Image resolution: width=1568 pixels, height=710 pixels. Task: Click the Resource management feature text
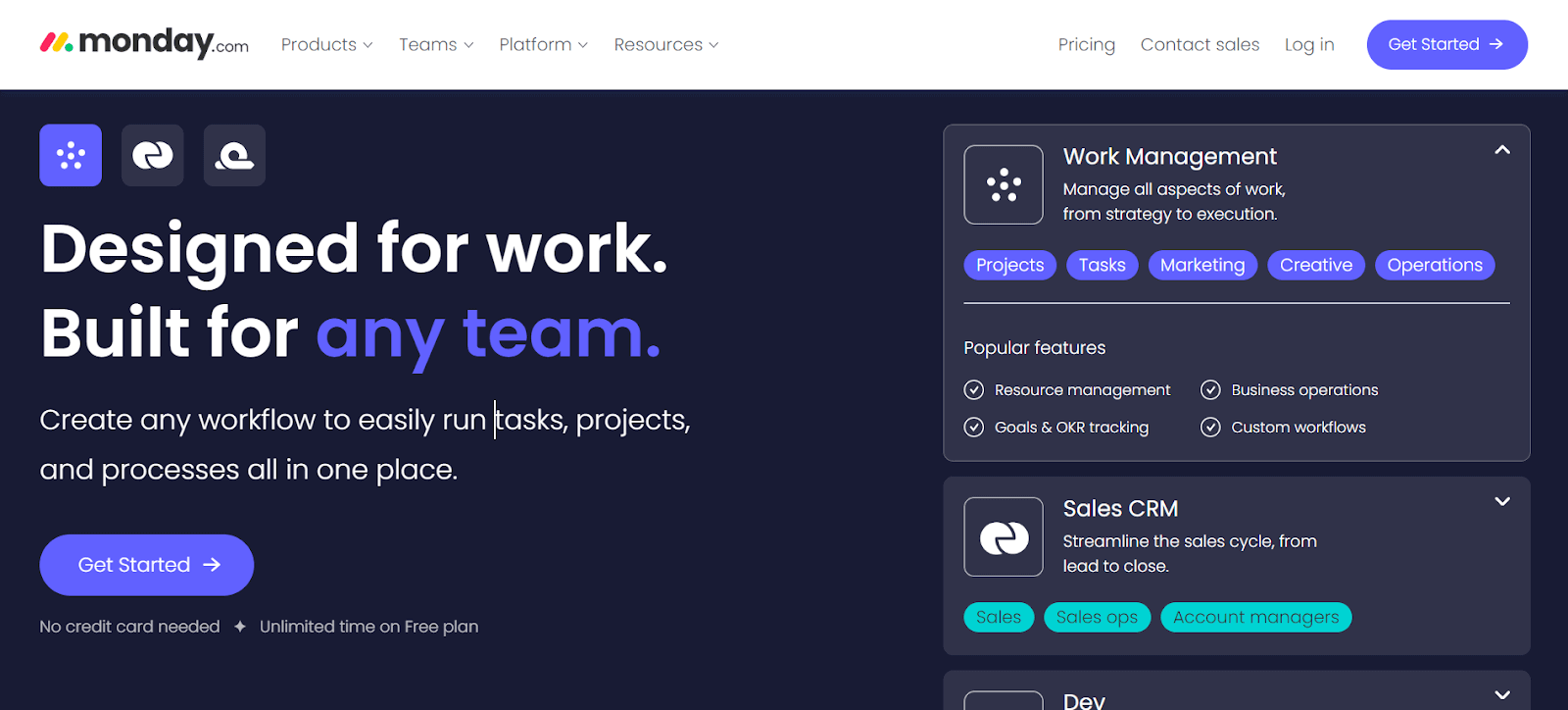coord(1083,390)
